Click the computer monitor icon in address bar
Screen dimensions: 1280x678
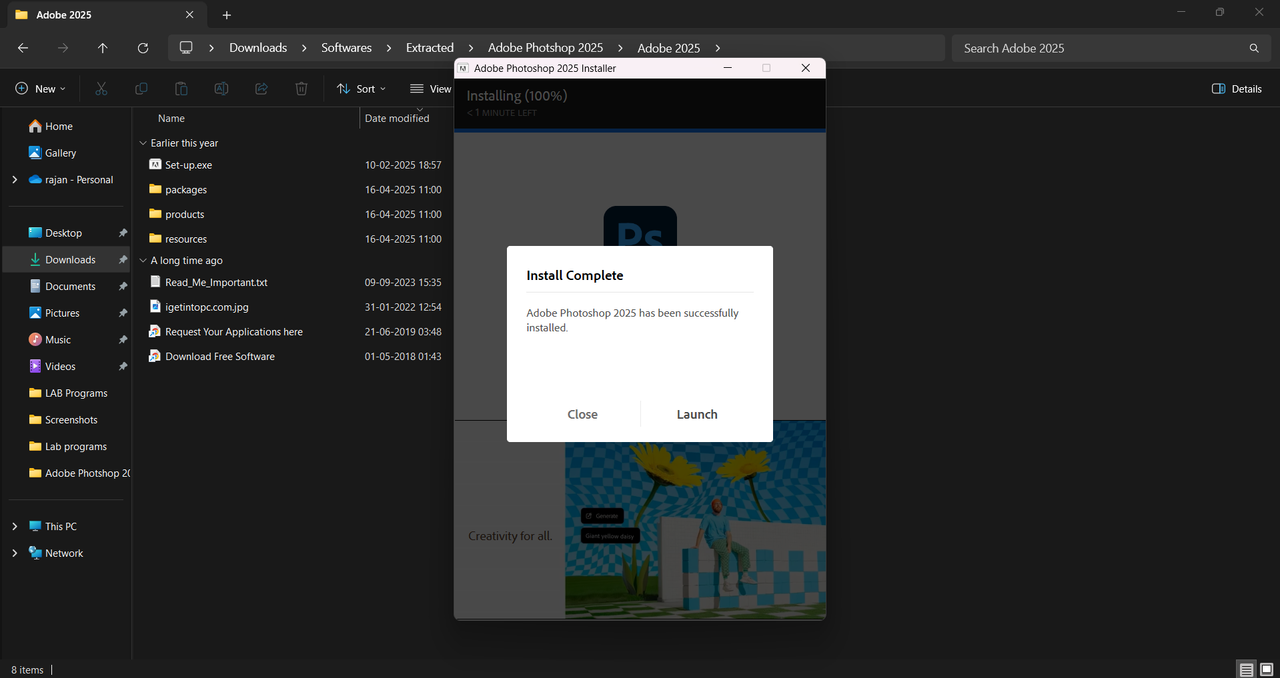(x=186, y=48)
